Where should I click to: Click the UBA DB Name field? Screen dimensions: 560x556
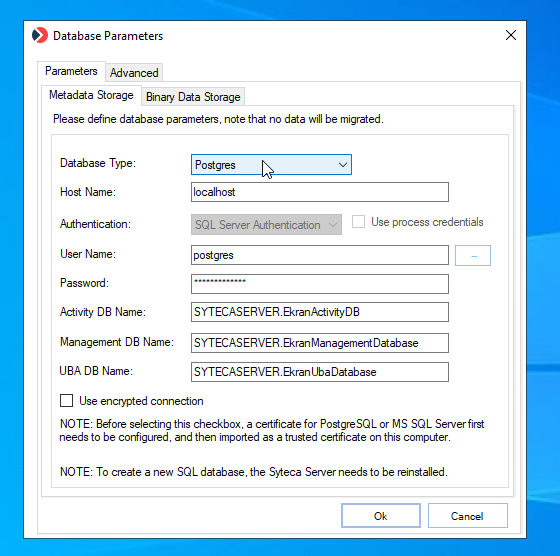[320, 372]
